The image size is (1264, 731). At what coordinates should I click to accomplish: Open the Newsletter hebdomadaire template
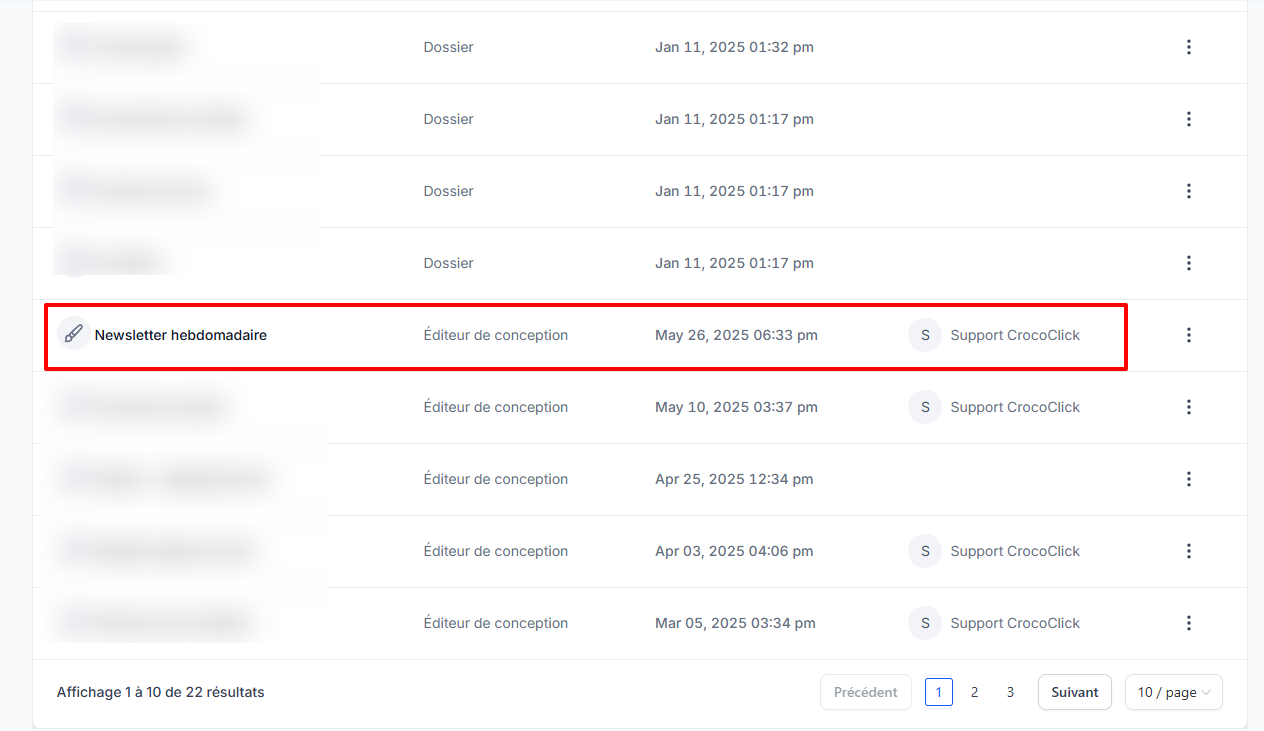click(180, 335)
